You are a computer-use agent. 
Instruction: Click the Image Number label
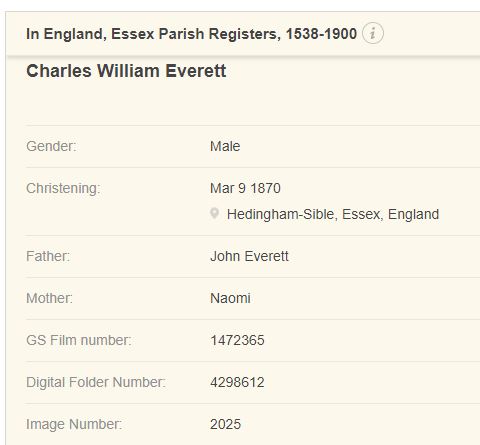(x=74, y=424)
